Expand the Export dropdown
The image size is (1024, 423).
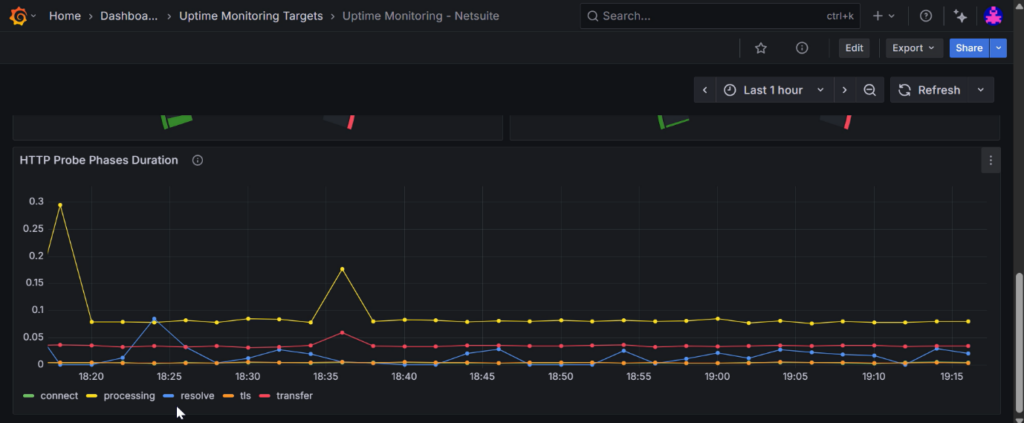coord(914,48)
